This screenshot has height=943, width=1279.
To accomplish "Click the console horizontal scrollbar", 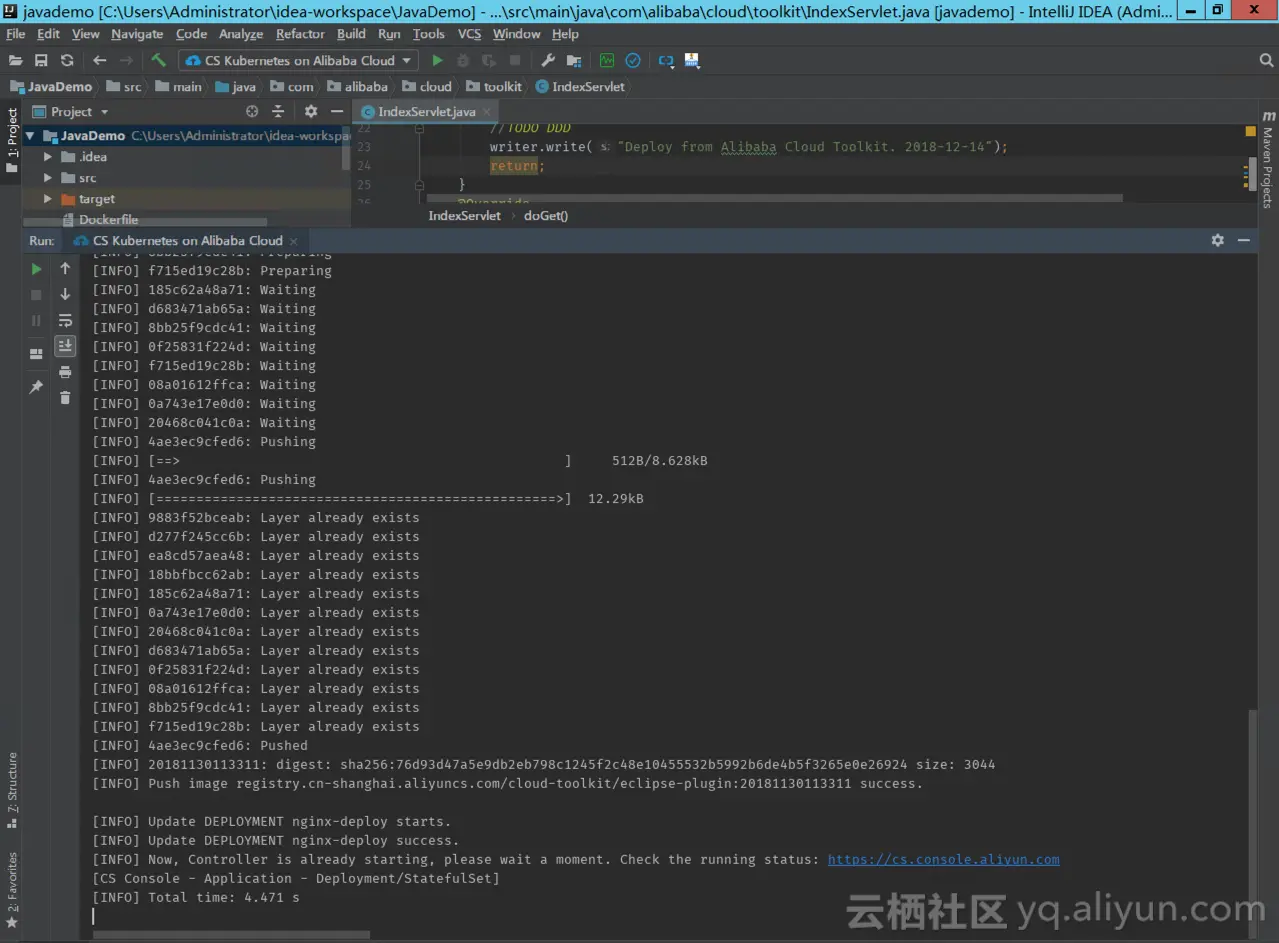I will coord(231,935).
